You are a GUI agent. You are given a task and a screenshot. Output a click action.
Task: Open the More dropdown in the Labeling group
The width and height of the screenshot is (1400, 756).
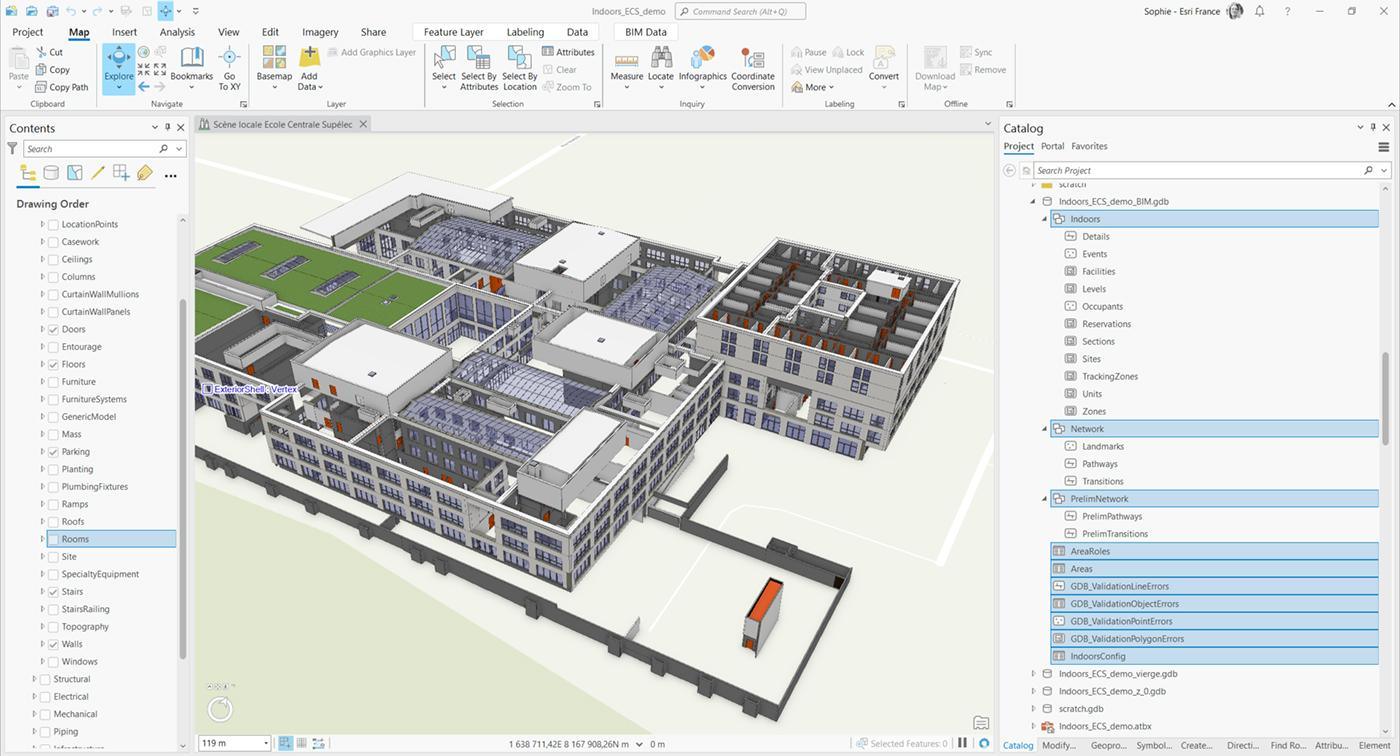(813, 87)
